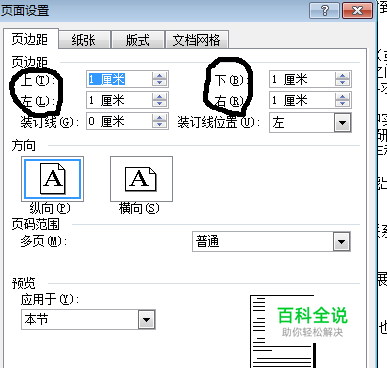Click the help question mark button
The width and height of the screenshot is (387, 368).
click(324, 11)
